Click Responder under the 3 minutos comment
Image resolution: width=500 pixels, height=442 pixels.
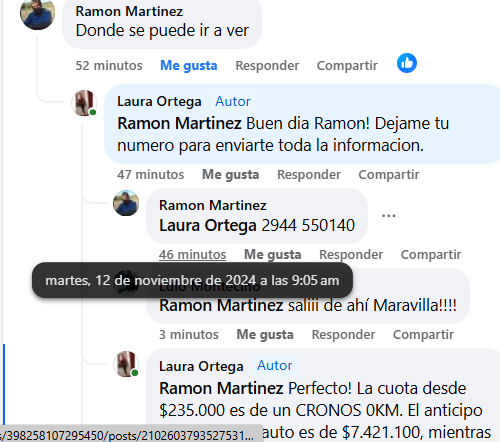point(343,335)
